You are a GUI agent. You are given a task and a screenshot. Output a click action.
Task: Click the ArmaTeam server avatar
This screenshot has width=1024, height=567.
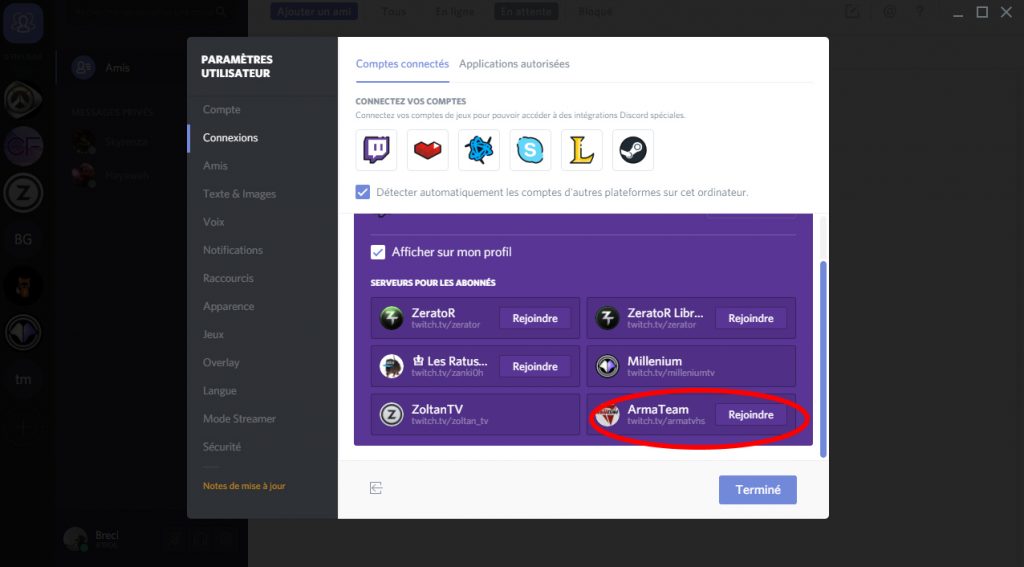(607, 415)
